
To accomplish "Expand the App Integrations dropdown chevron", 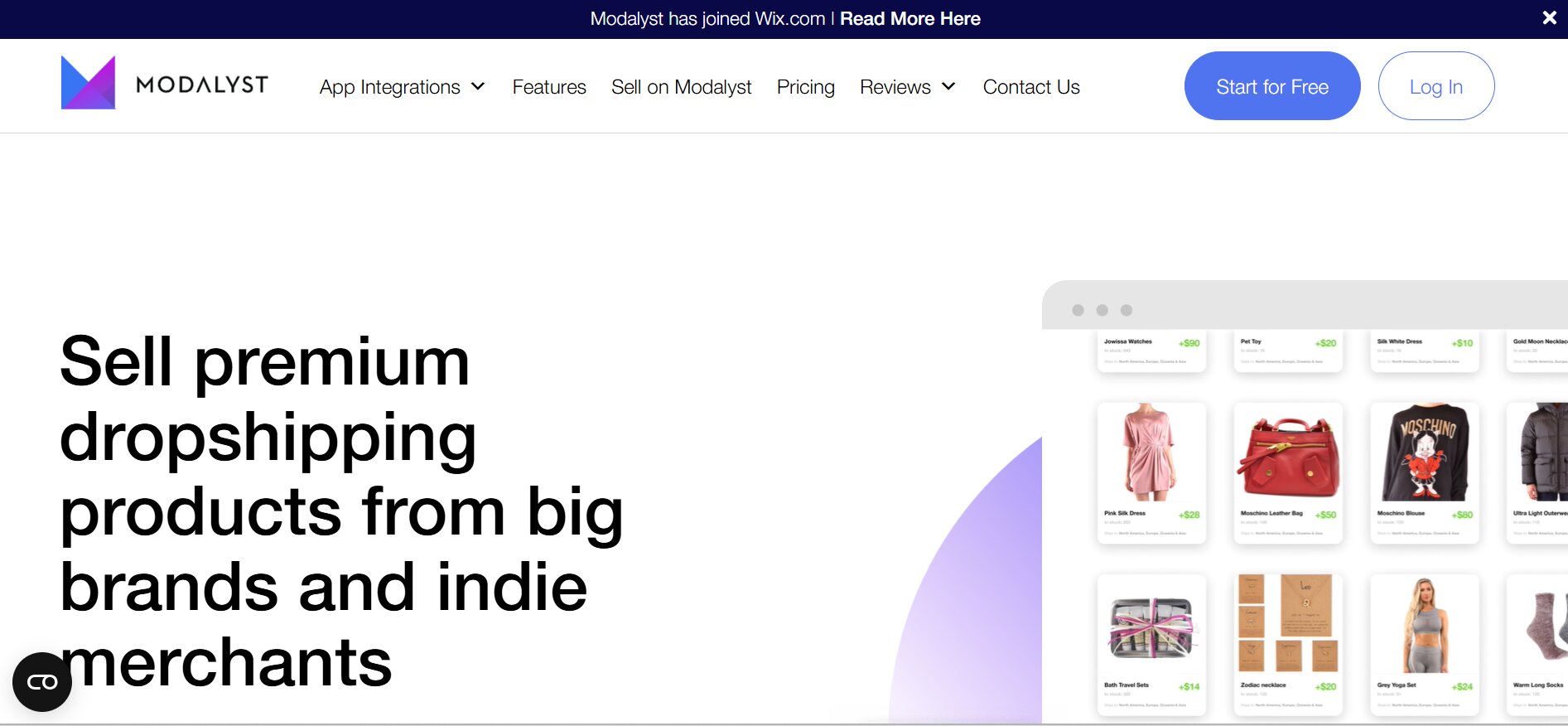I will point(478,86).
